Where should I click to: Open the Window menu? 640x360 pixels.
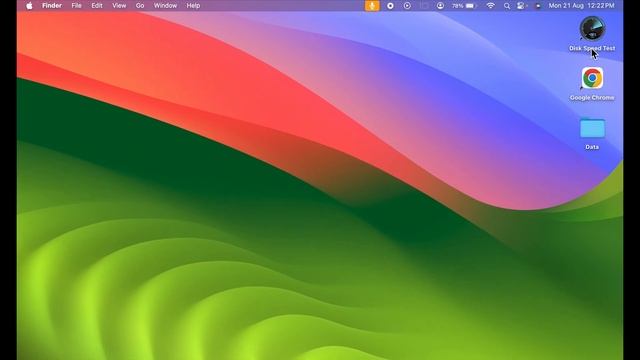click(165, 6)
